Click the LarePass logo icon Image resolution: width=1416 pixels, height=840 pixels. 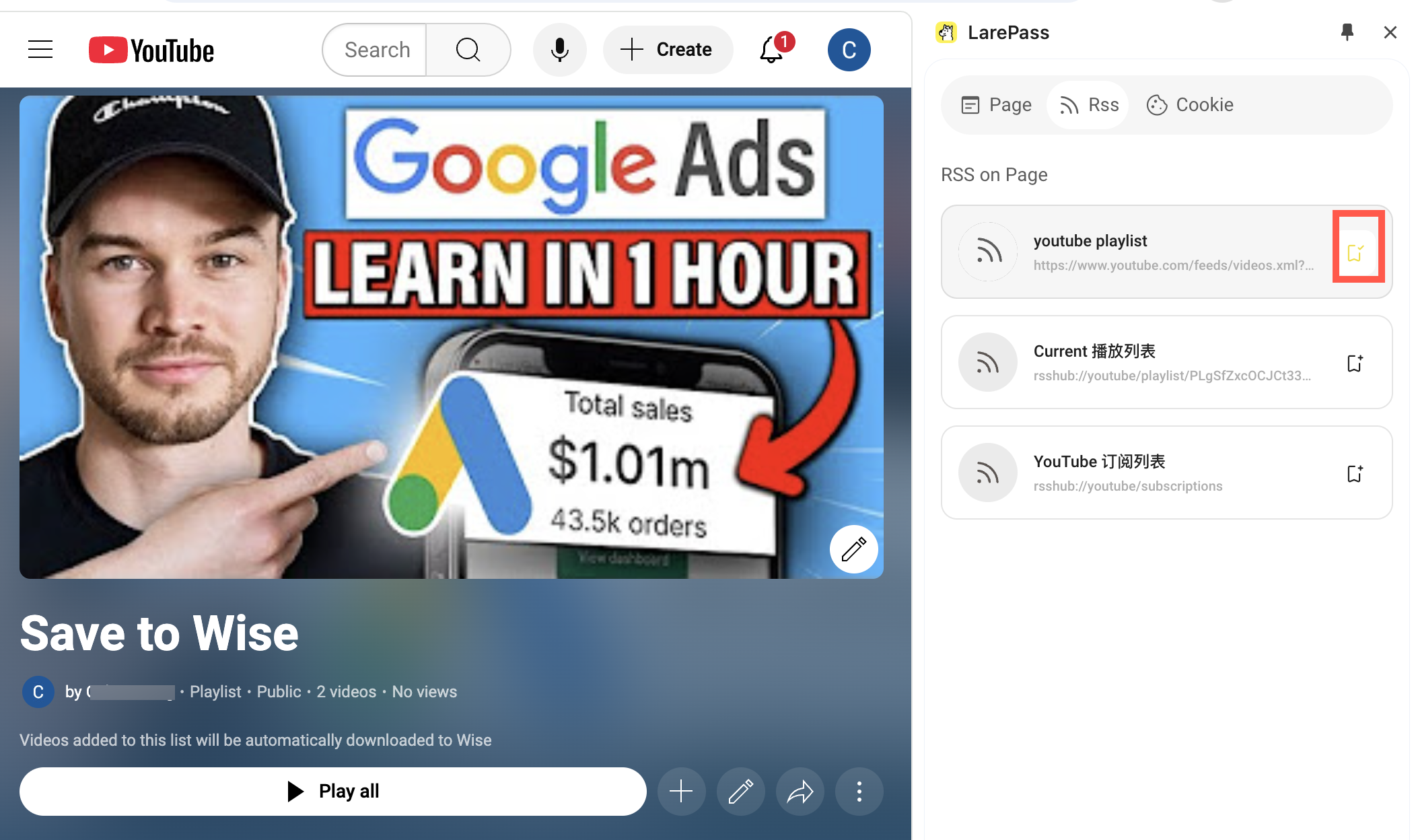tap(946, 32)
